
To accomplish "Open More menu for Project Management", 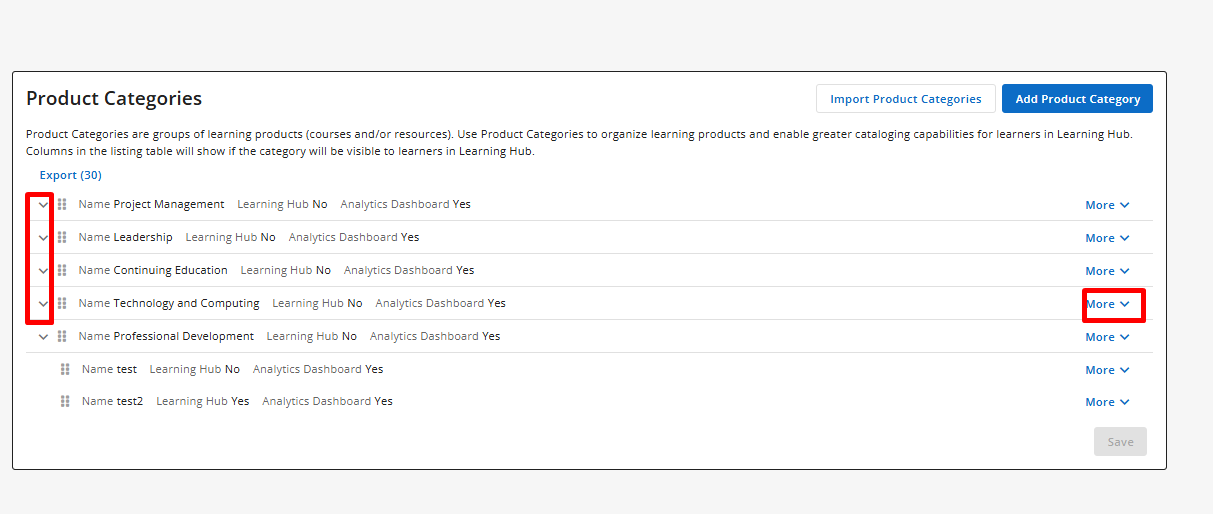I will pos(1107,205).
